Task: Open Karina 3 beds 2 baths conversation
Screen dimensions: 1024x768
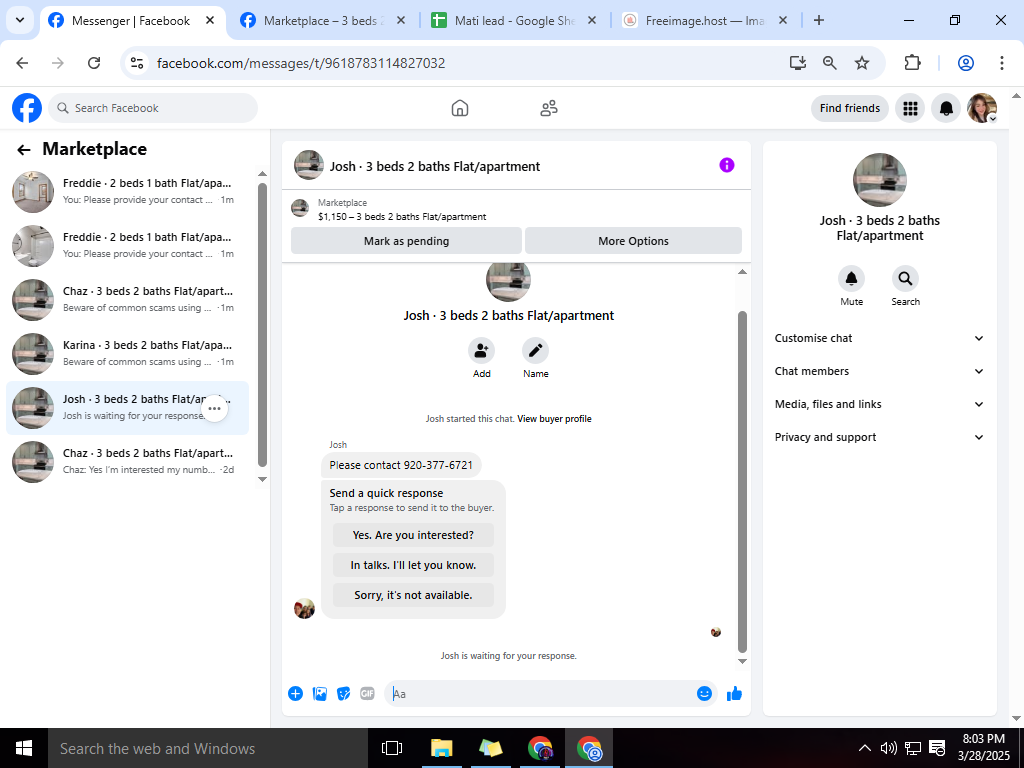Action: pos(128,353)
